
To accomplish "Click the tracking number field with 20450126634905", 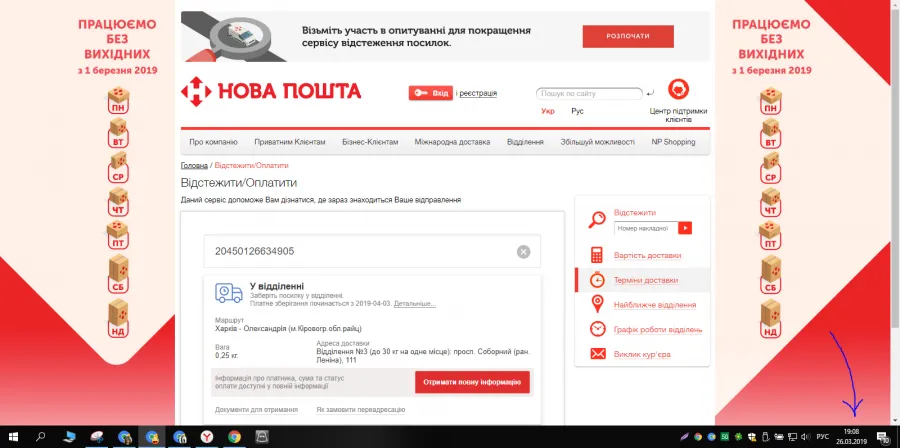I will pyautogui.click(x=372, y=251).
